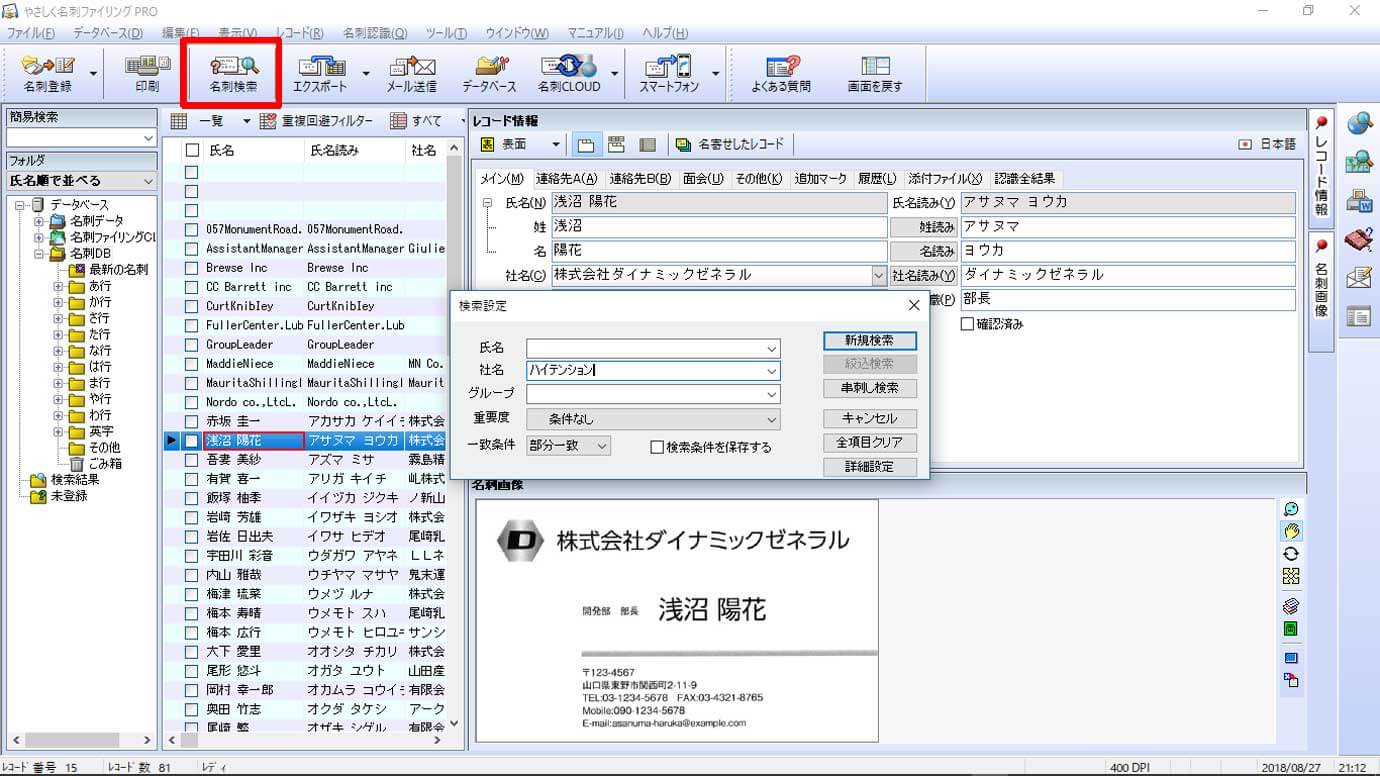Toggle the select-all checkbox in list header
This screenshot has height=776, width=1380.
coord(193,150)
